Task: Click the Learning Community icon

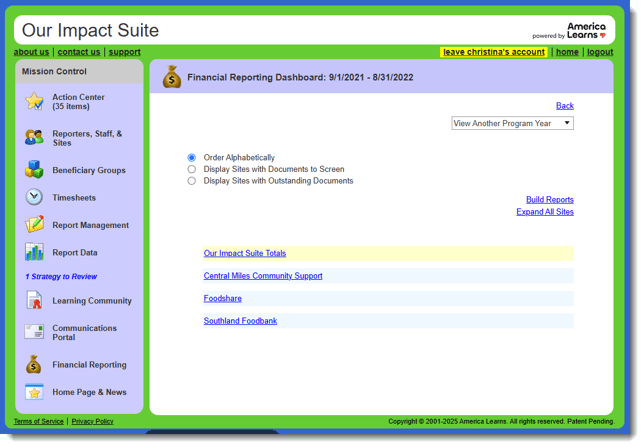Action: [x=34, y=300]
